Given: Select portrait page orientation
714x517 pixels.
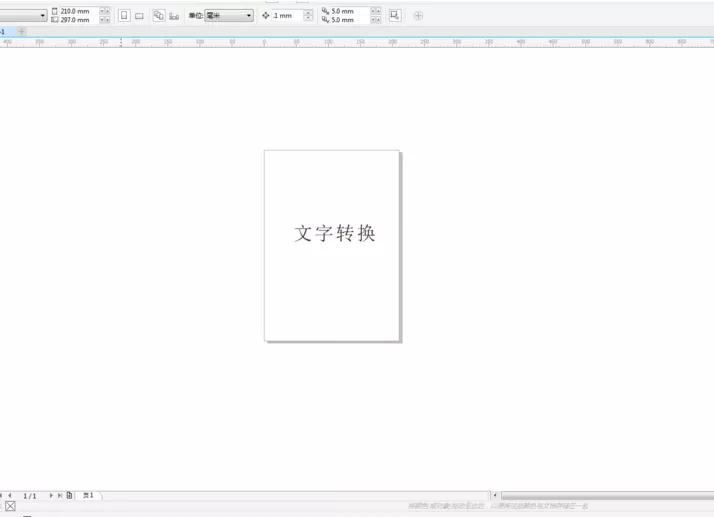Looking at the screenshot, I should (x=124, y=15).
